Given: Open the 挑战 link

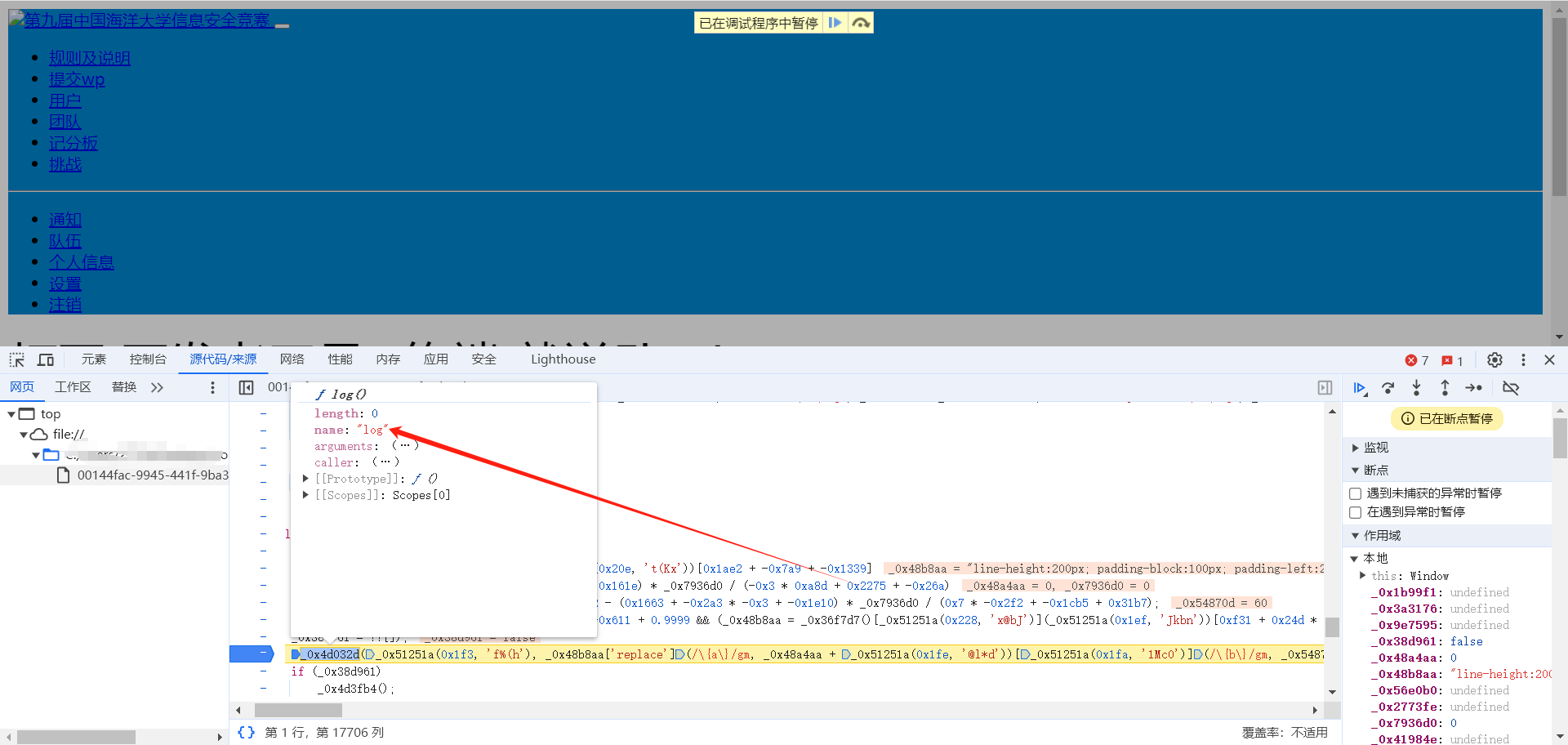Looking at the screenshot, I should coord(65,164).
